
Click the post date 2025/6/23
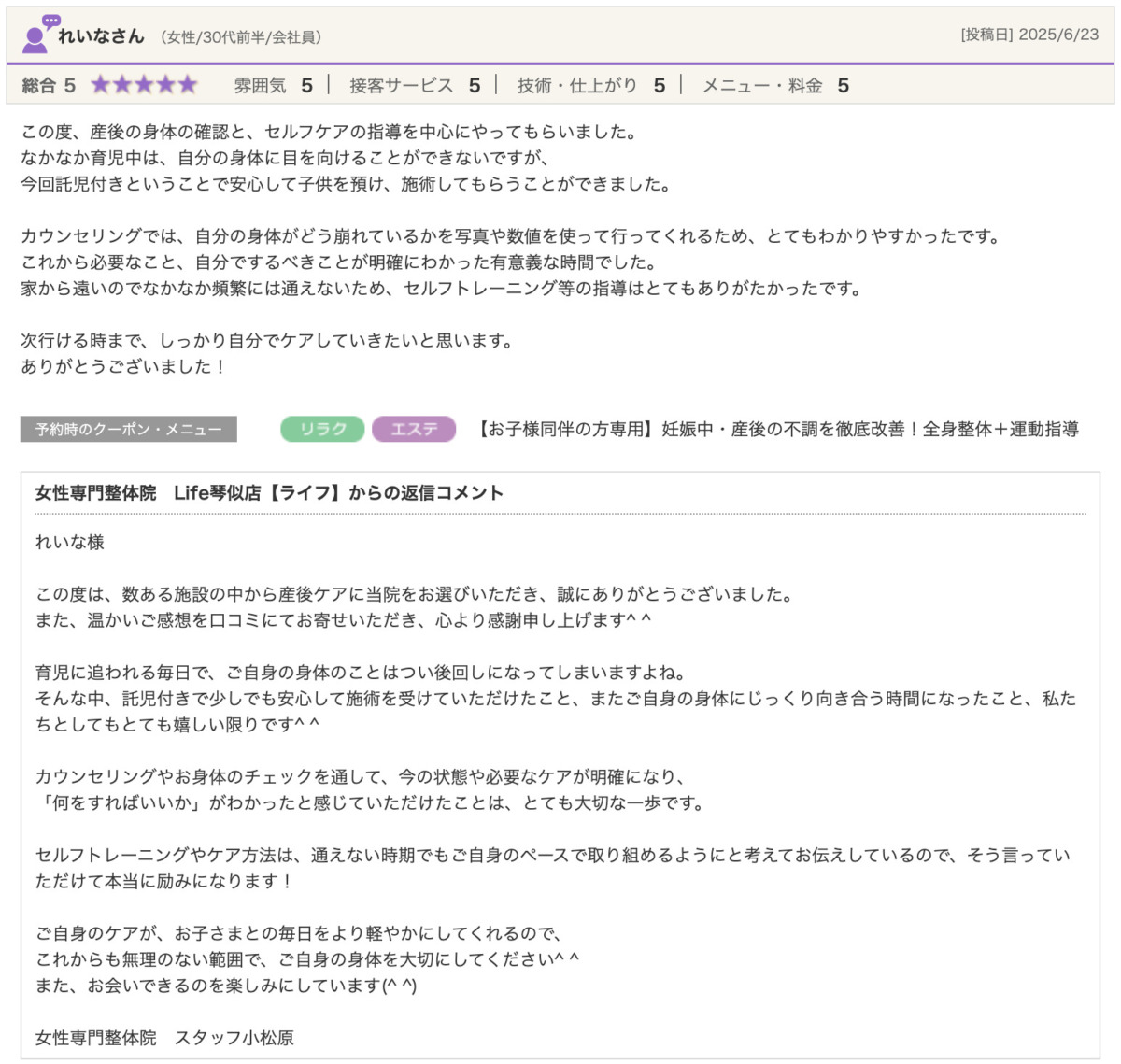coord(1057,35)
